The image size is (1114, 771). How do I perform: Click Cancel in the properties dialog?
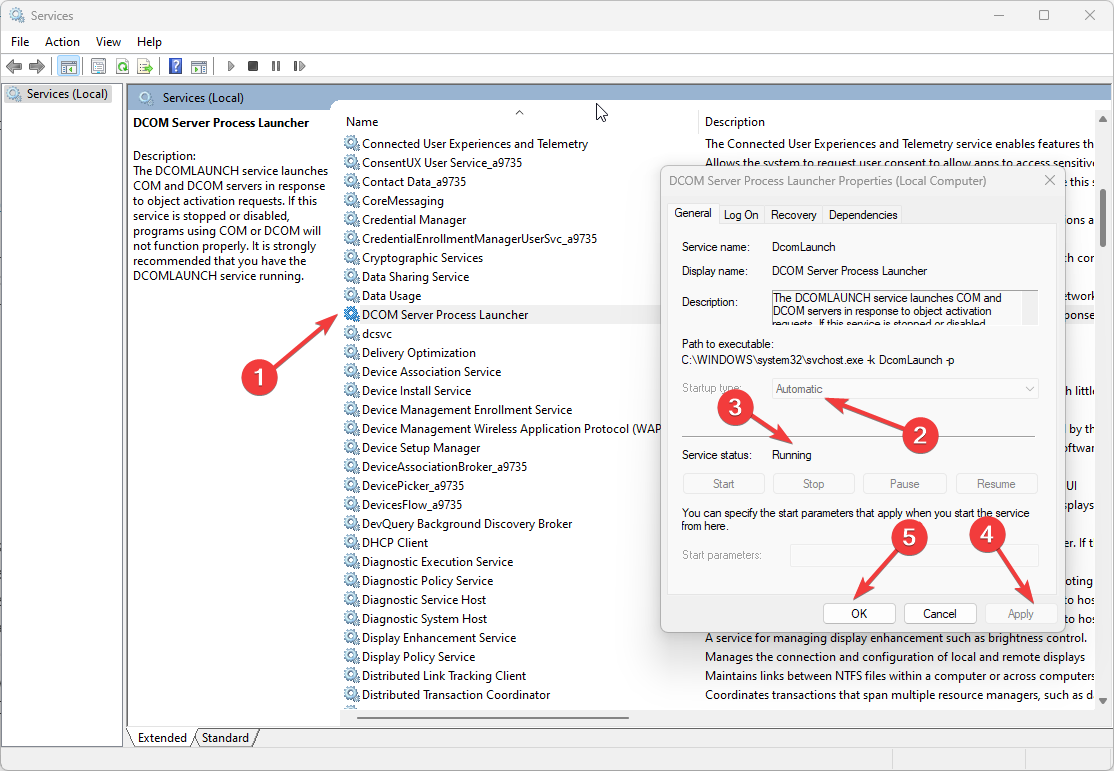(939, 614)
